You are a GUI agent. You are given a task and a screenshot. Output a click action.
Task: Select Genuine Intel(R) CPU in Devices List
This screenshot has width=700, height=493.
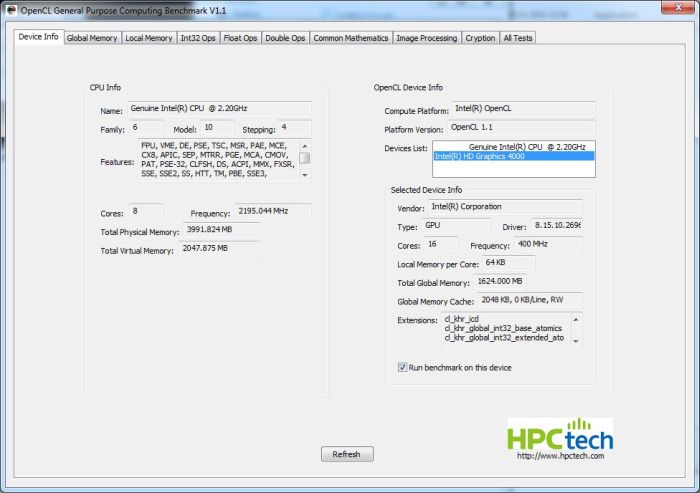[x=514, y=147]
